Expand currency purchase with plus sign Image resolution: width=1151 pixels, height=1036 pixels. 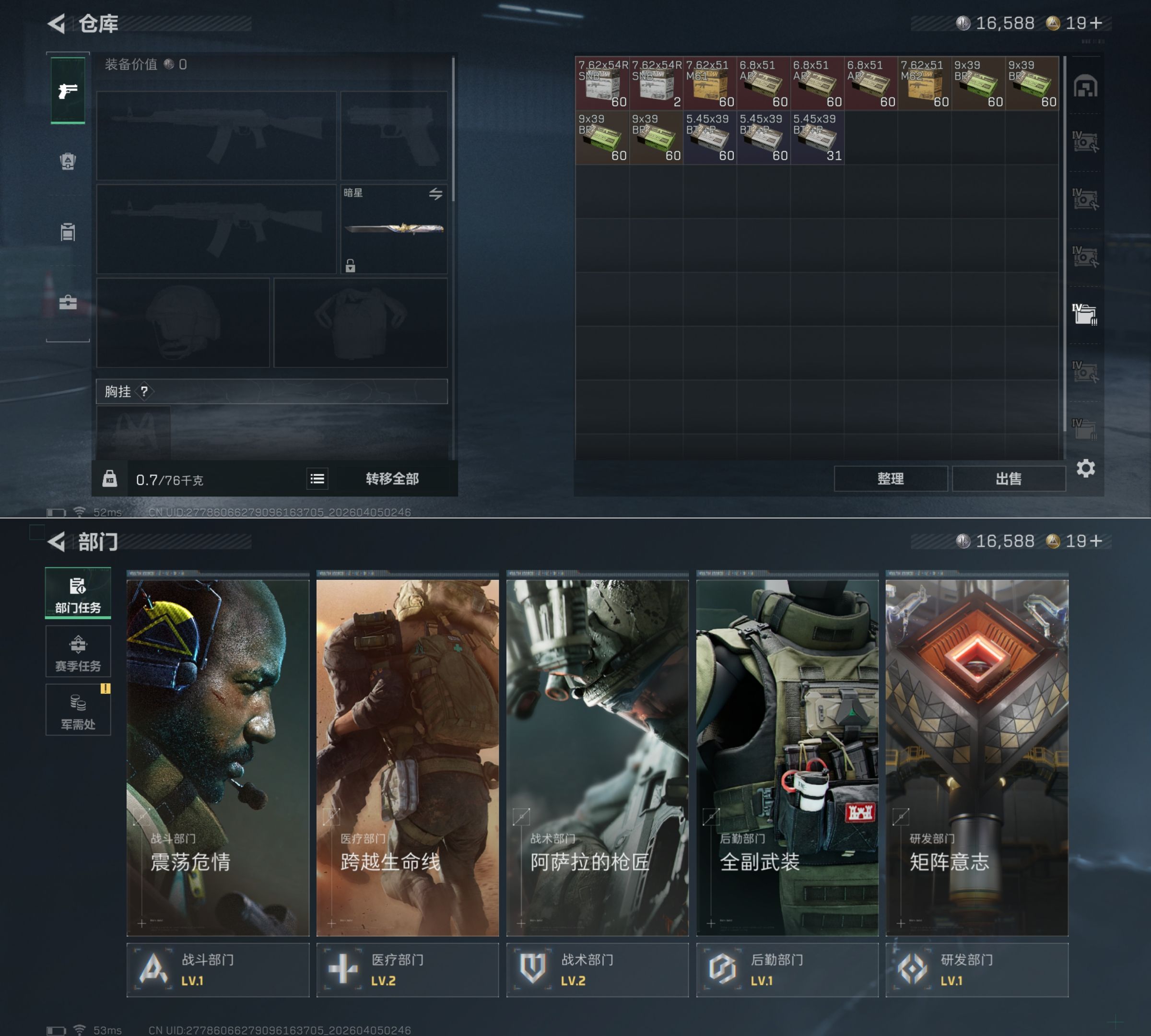1096,23
